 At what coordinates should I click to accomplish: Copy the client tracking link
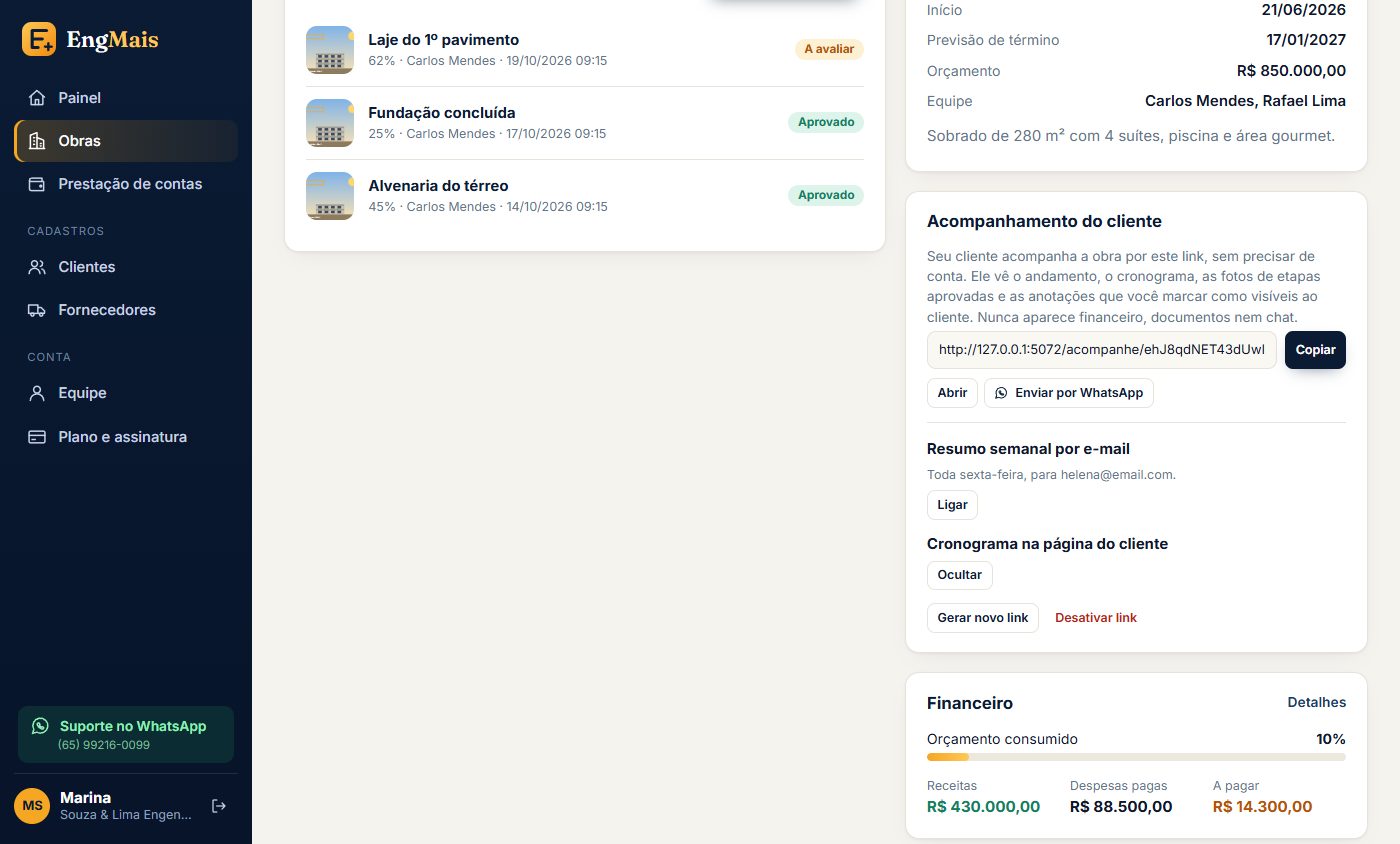1315,350
